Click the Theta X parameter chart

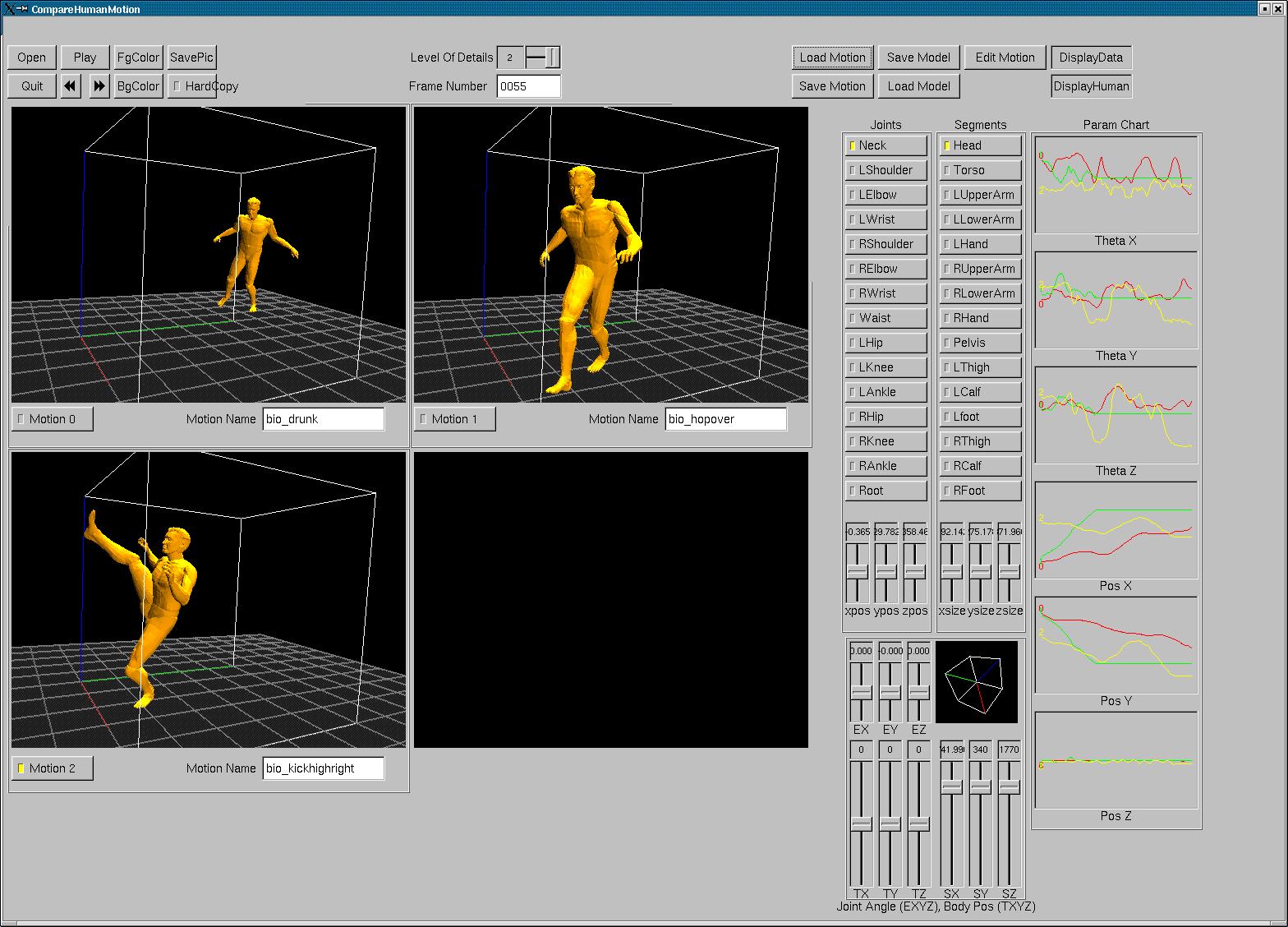[1115, 185]
